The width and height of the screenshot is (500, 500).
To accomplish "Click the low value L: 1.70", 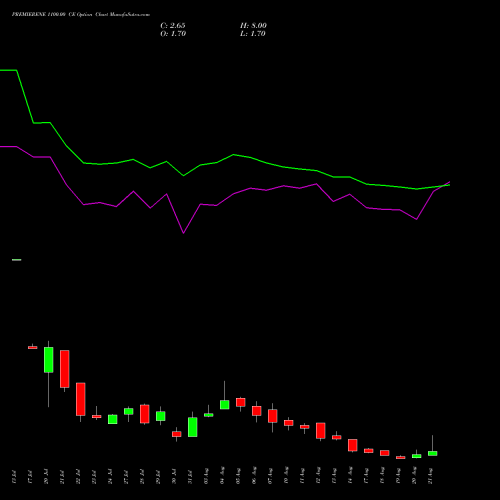I will (x=253, y=34).
